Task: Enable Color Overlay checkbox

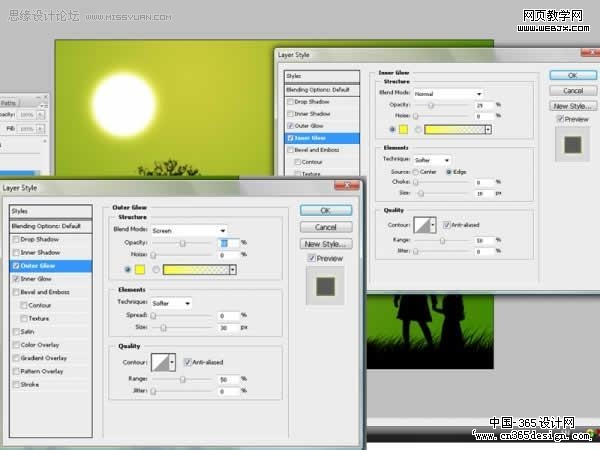Action: [x=16, y=345]
